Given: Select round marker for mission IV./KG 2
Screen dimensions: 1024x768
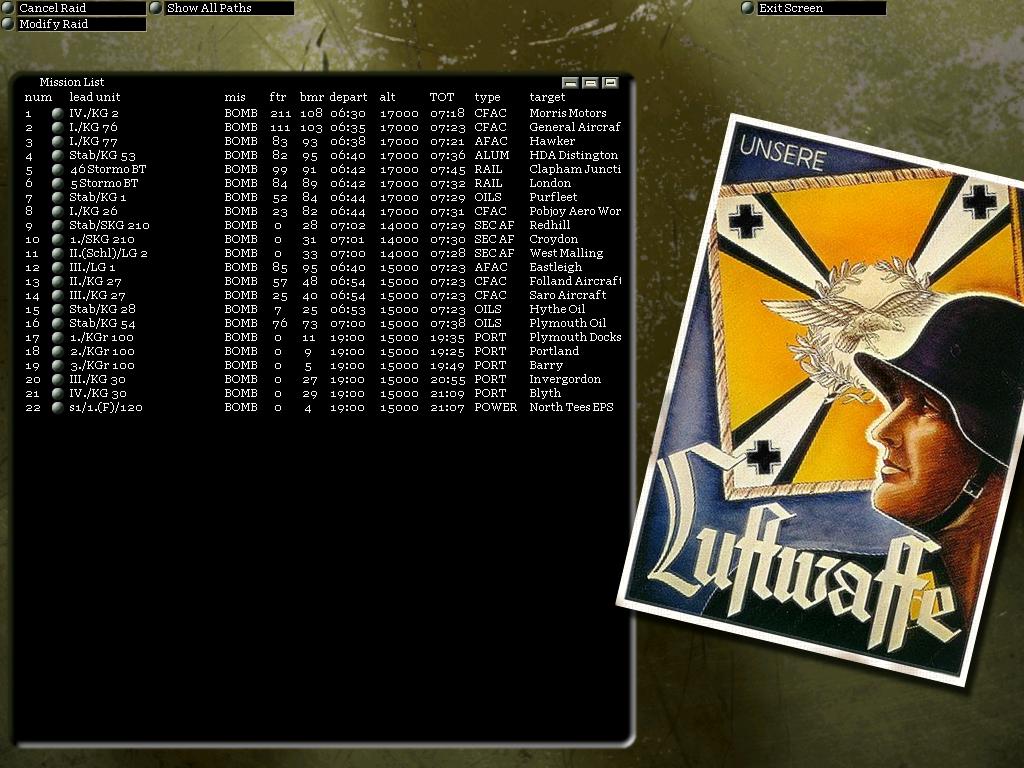Looking at the screenshot, I should tap(57, 113).
